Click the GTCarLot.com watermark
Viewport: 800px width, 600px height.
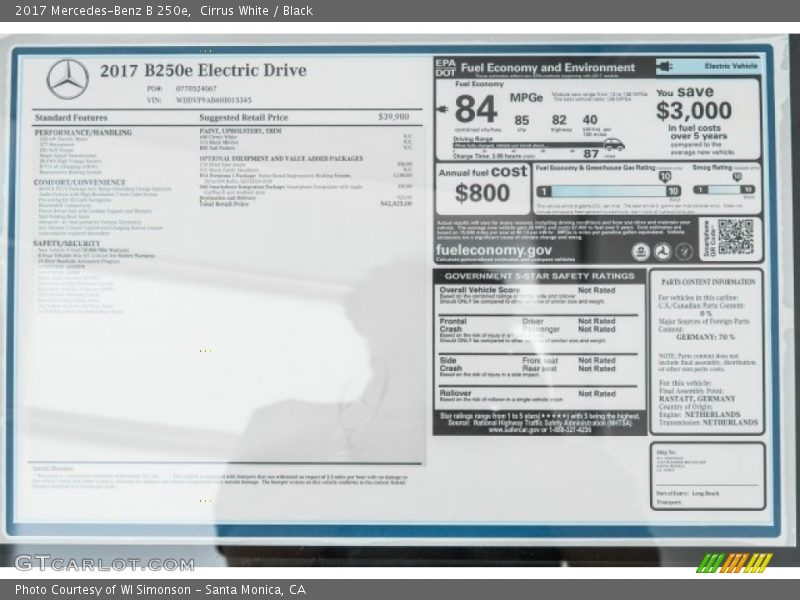(90, 562)
